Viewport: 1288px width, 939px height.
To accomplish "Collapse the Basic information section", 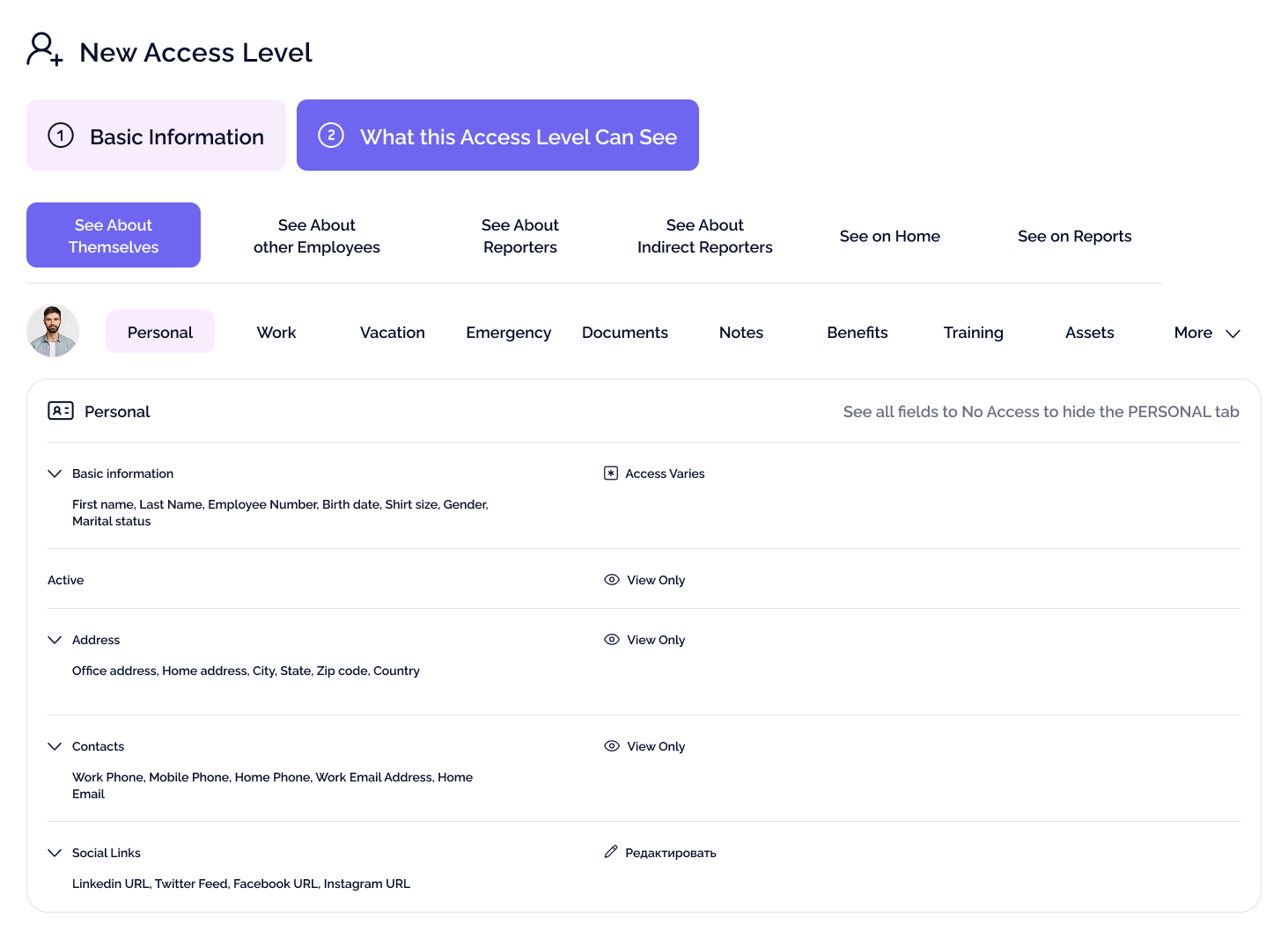I will [55, 473].
